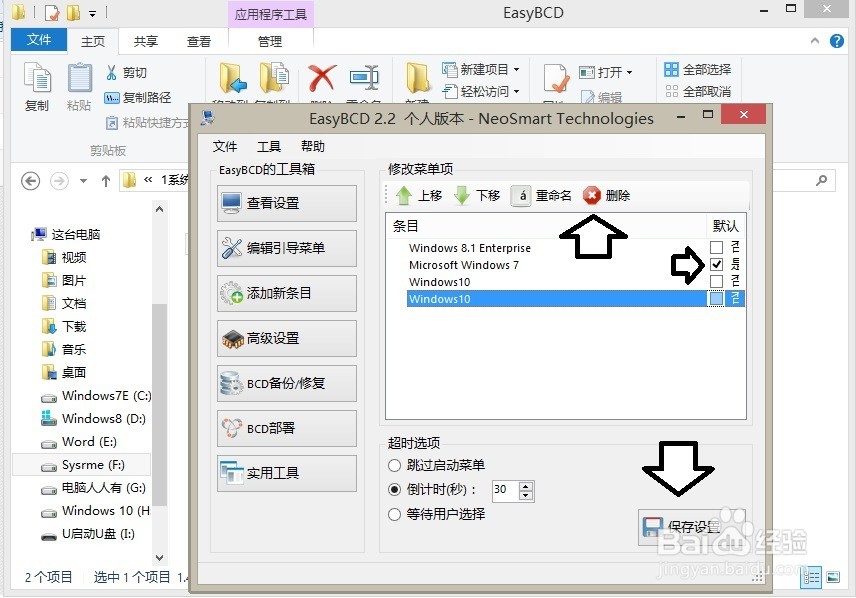The image size is (856, 598).
Task: Click the countdown seconds input field
Action: pos(505,490)
